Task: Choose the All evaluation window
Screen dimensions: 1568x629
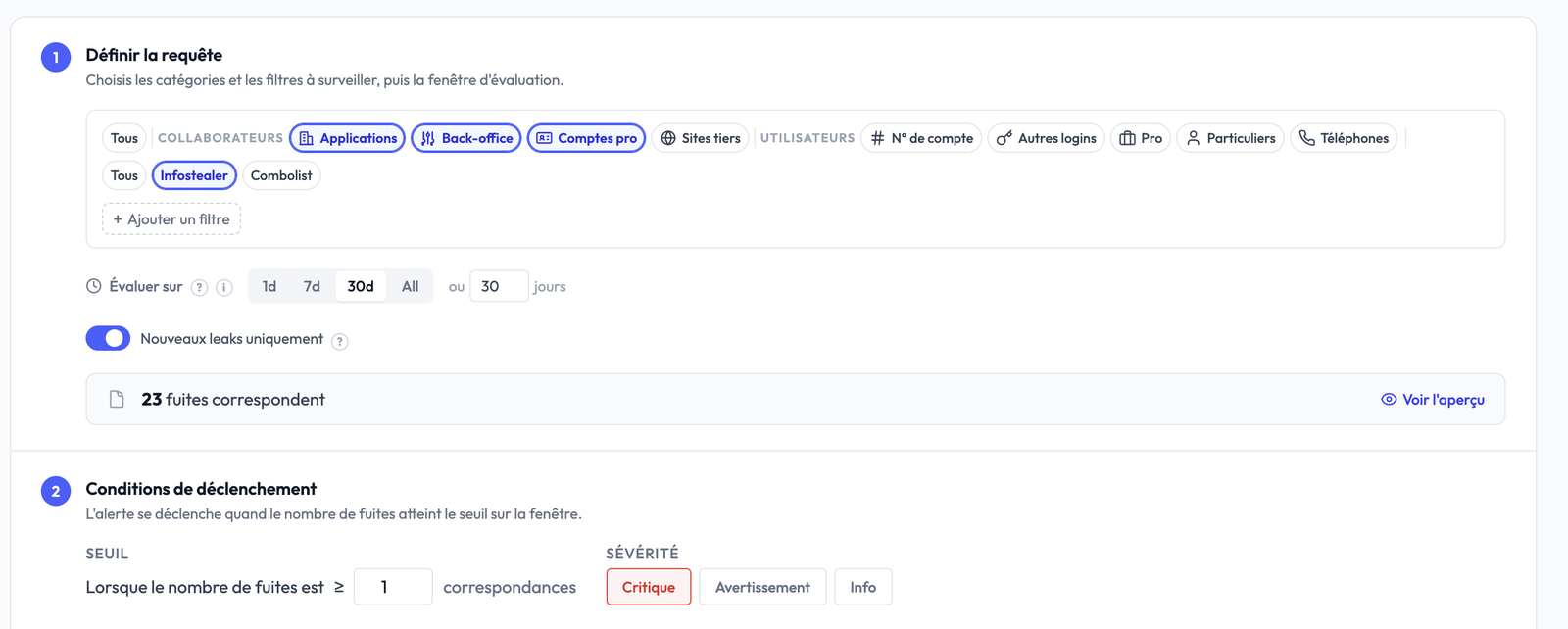Action: point(410,286)
